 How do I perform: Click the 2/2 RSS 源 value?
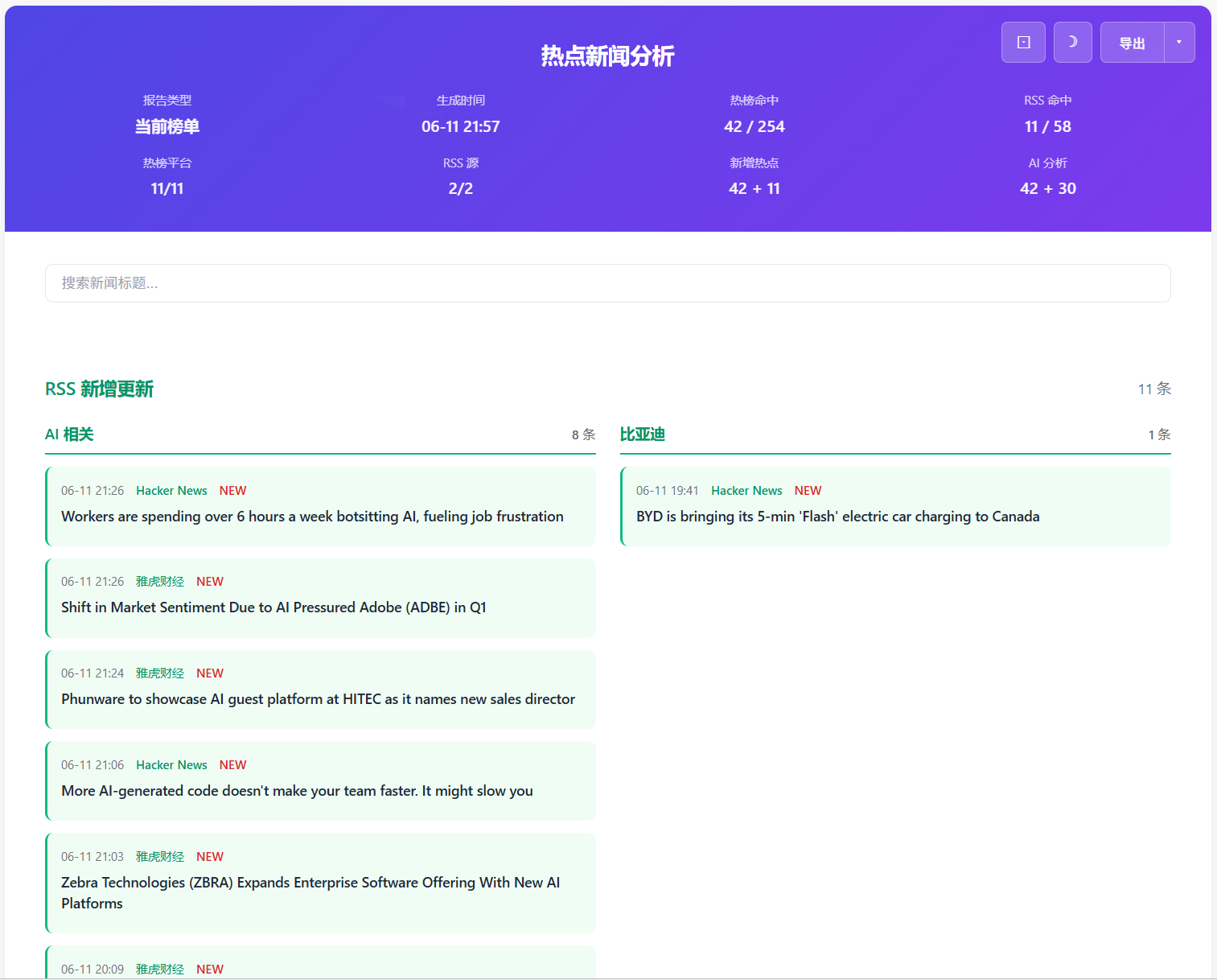point(461,188)
